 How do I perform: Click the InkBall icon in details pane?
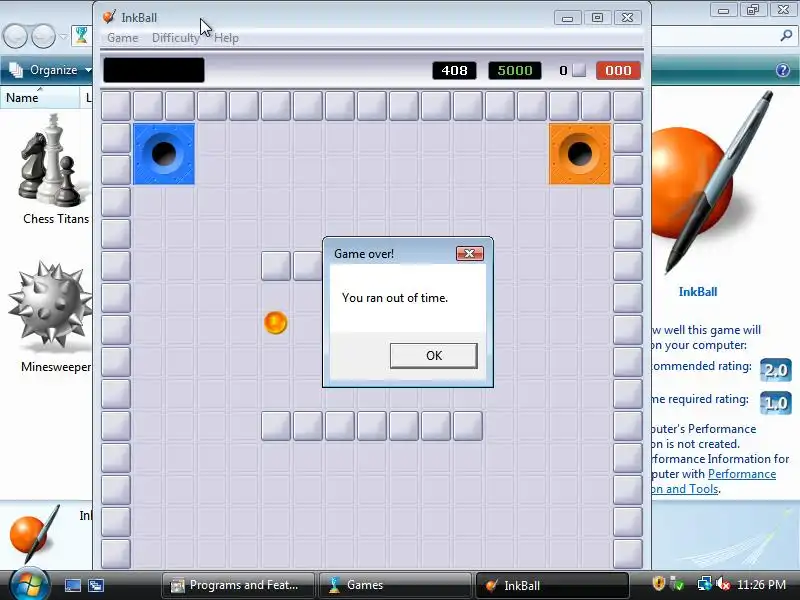tap(34, 534)
